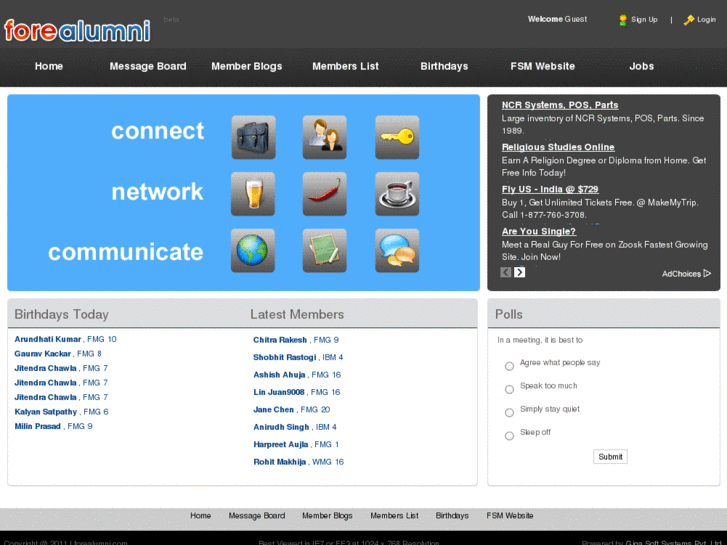Select 'Agree what people say' poll option
Screen dimensions: 727x545
tap(509, 366)
